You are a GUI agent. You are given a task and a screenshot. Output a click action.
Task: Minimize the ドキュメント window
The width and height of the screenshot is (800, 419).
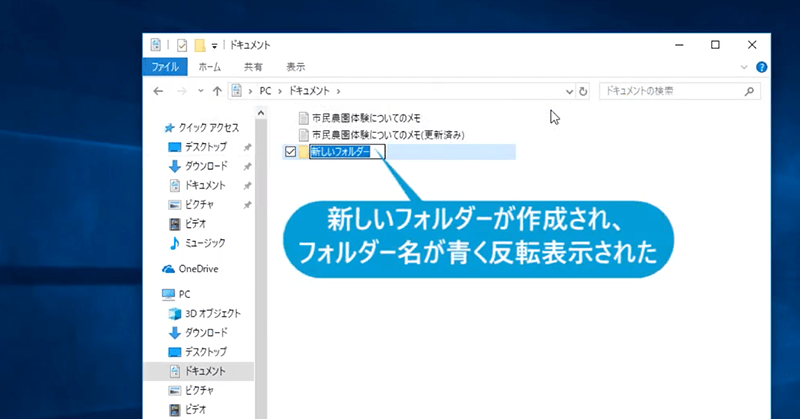679,45
